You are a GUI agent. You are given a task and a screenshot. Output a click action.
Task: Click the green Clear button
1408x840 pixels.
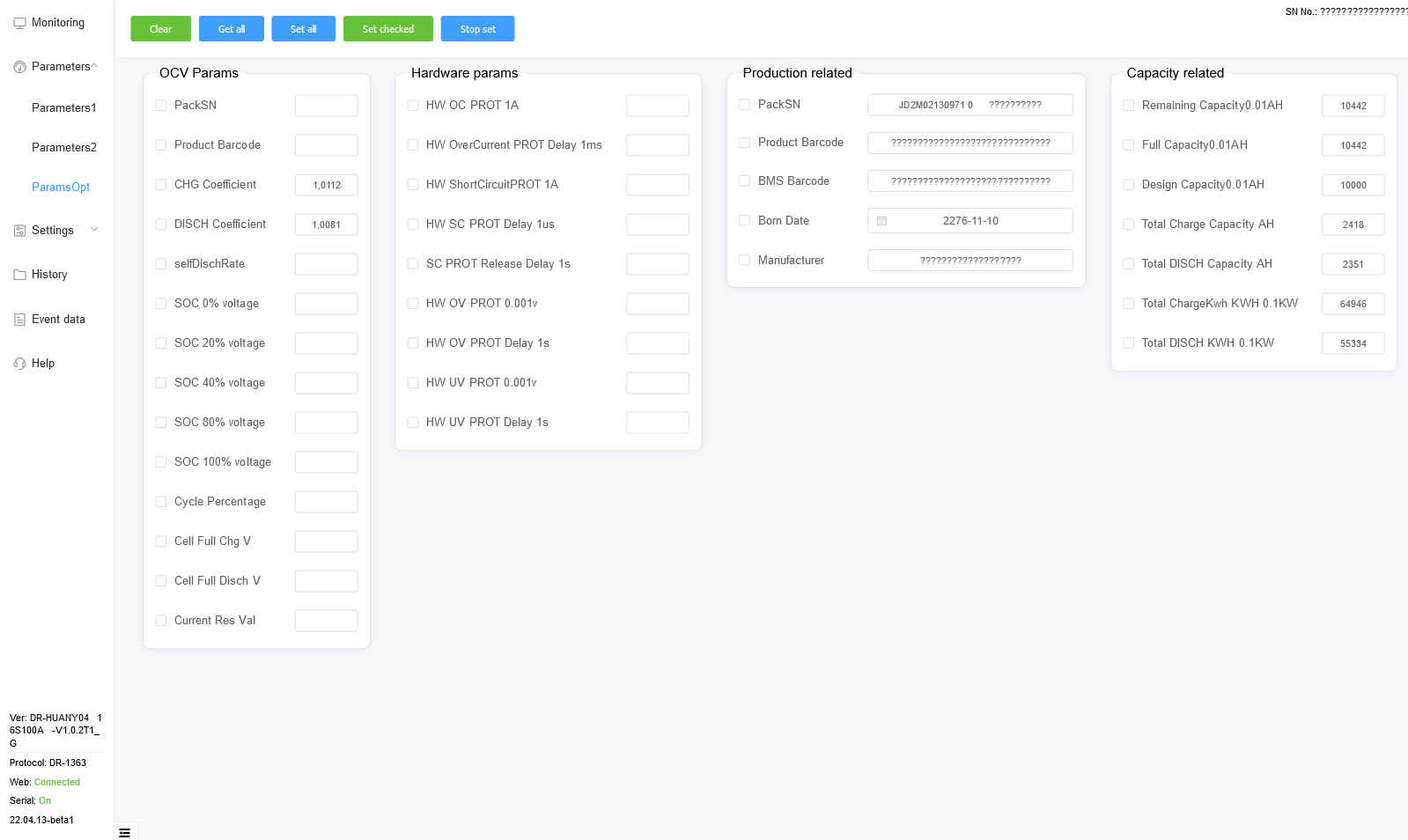pos(161,29)
